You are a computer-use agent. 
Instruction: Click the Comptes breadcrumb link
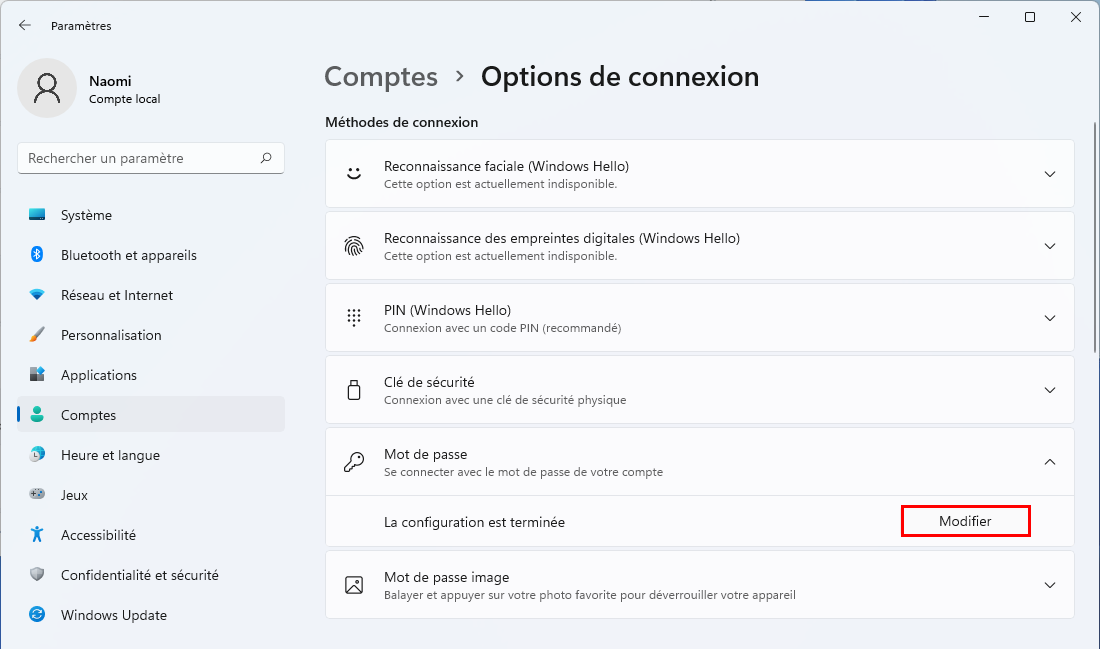381,76
